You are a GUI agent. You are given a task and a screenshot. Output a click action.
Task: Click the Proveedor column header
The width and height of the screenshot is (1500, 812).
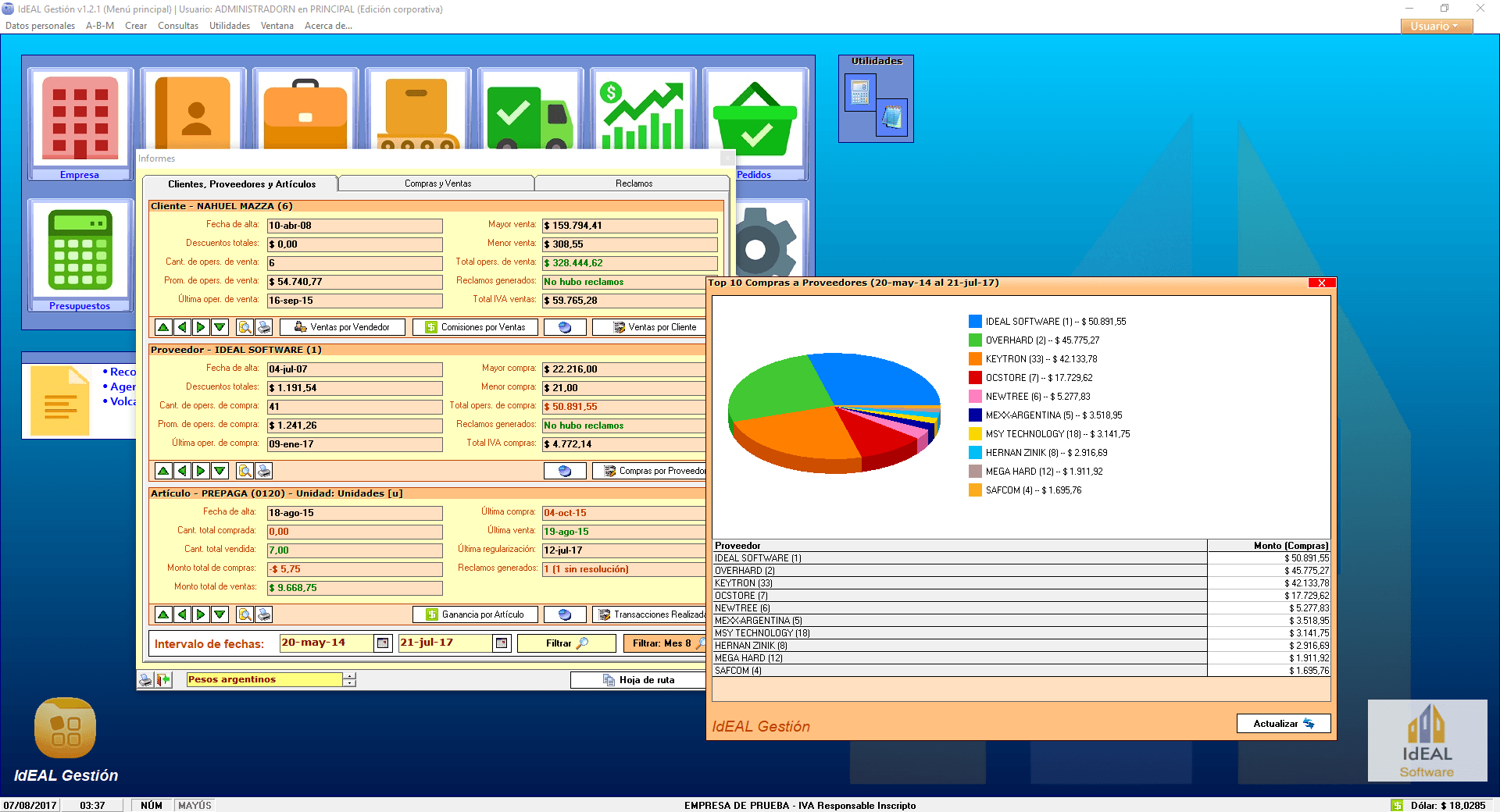point(960,546)
